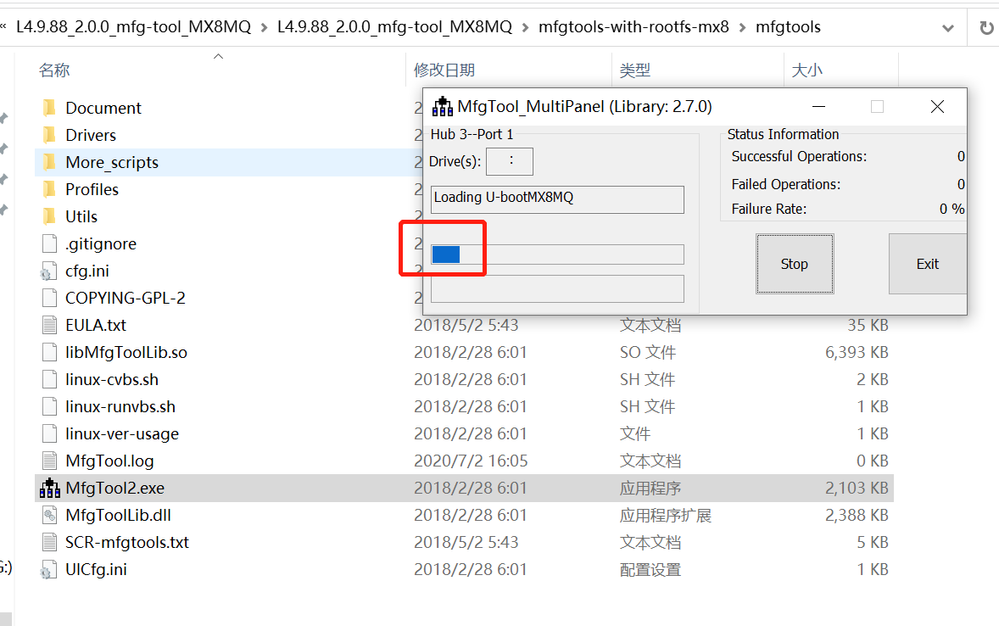
Task: Select the COPYING-GPL-2 file icon
Action: 49,298
